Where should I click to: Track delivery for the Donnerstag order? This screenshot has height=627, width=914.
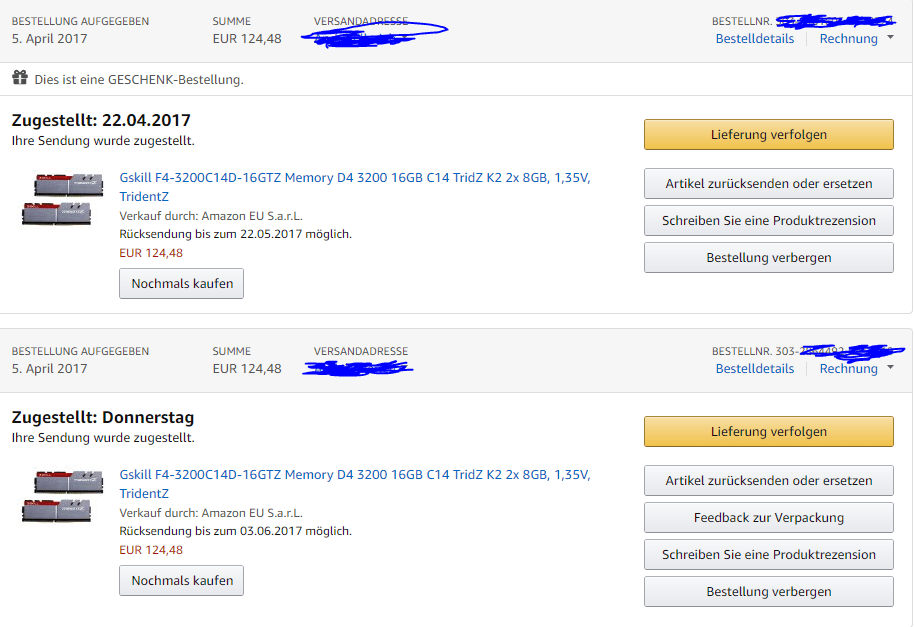click(768, 432)
